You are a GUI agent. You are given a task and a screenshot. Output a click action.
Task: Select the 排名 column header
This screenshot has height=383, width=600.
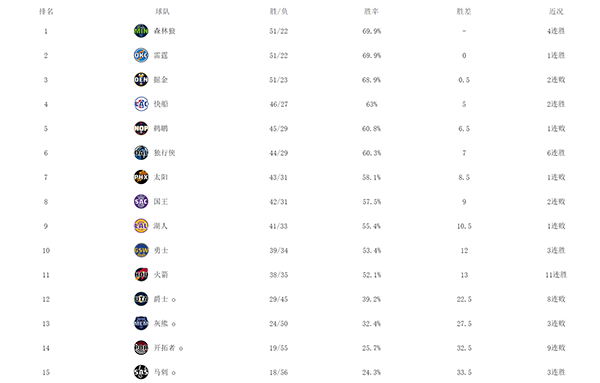point(46,11)
